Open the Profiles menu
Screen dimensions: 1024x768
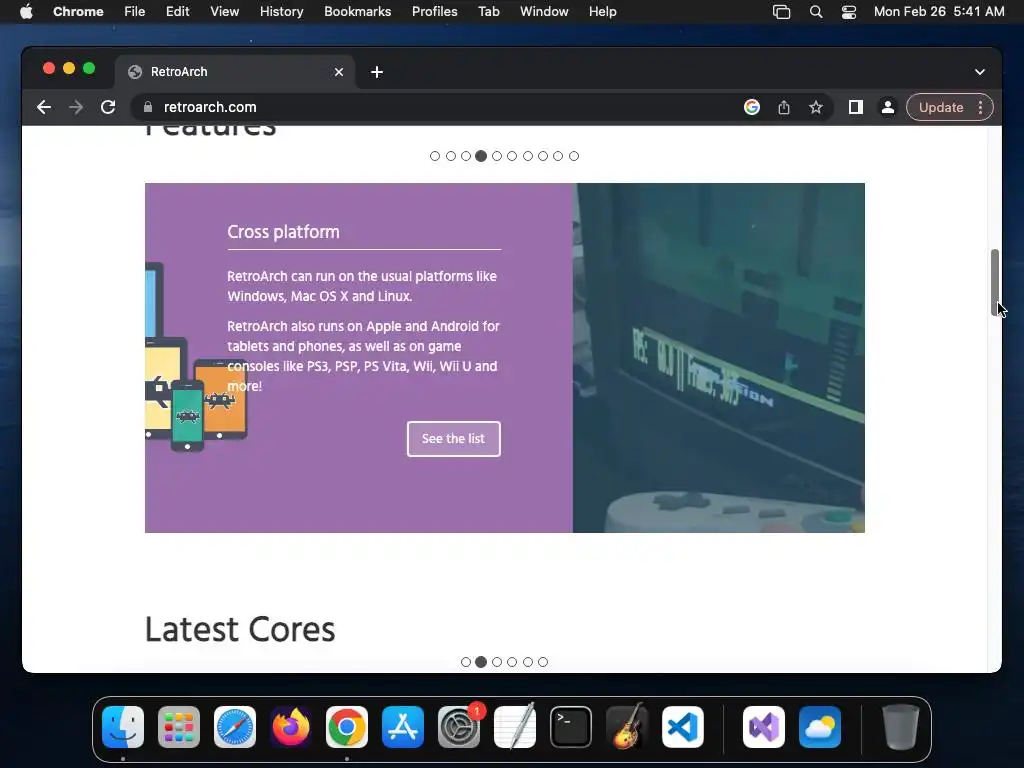click(434, 12)
